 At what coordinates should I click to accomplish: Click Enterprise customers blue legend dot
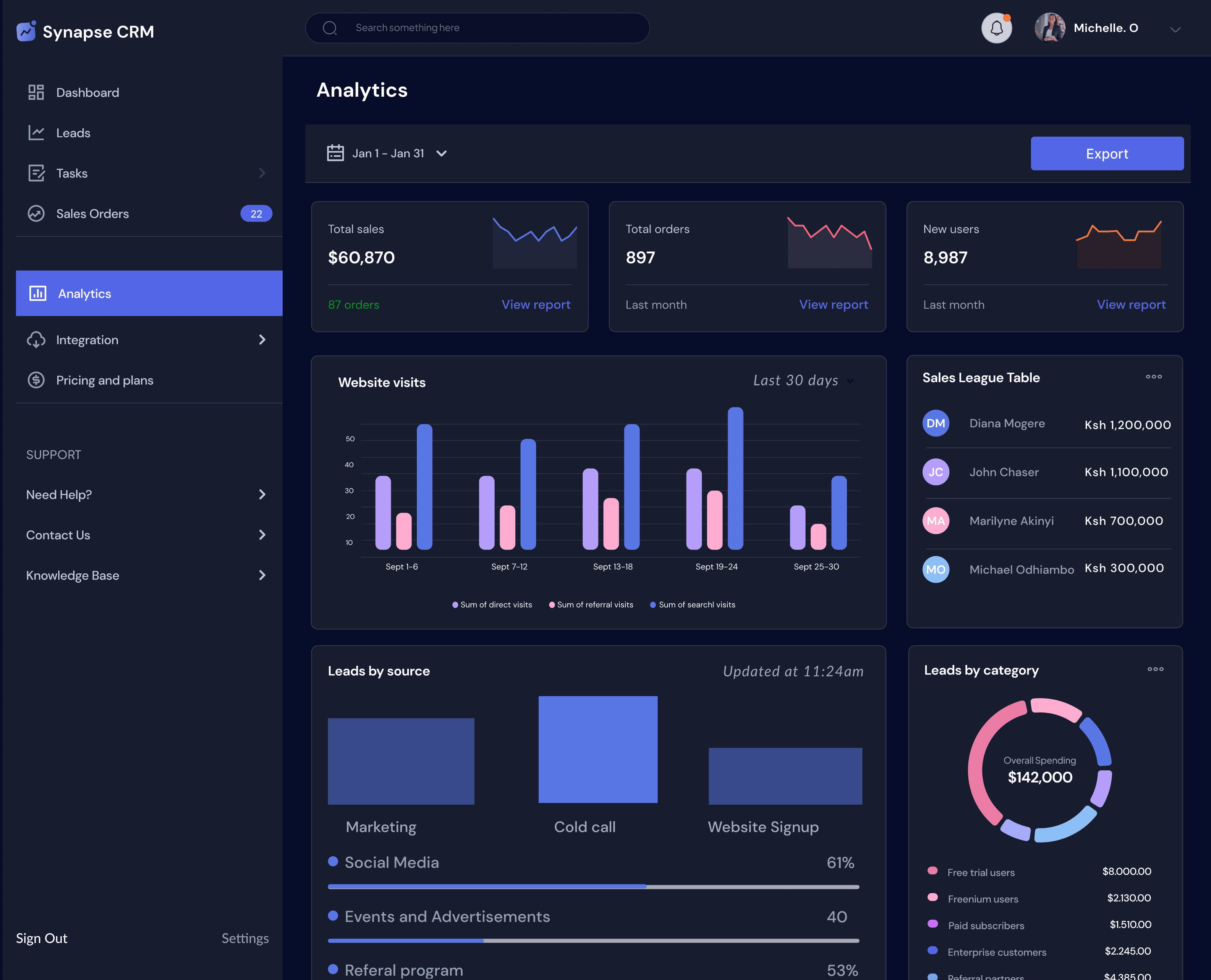tap(932, 951)
